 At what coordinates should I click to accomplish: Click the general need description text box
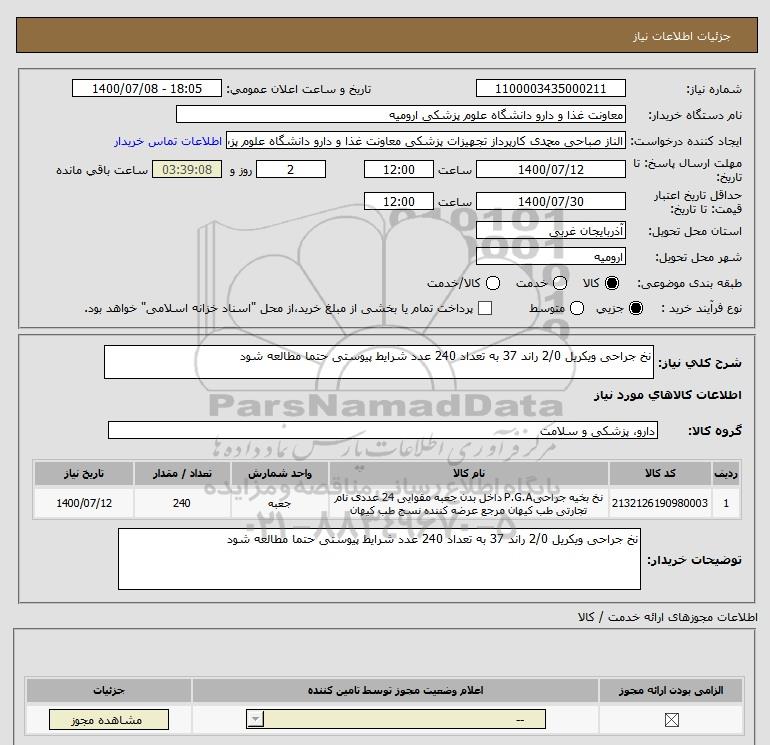(x=379, y=362)
